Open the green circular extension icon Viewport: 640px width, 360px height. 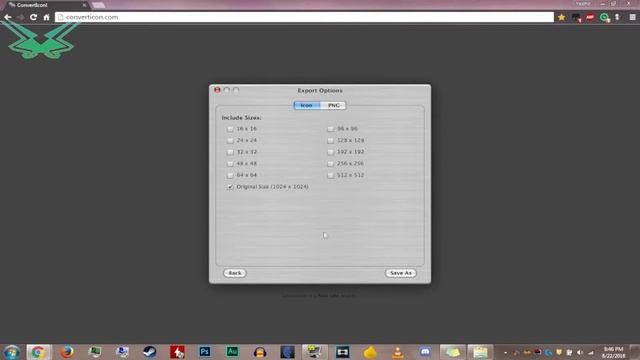click(604, 17)
